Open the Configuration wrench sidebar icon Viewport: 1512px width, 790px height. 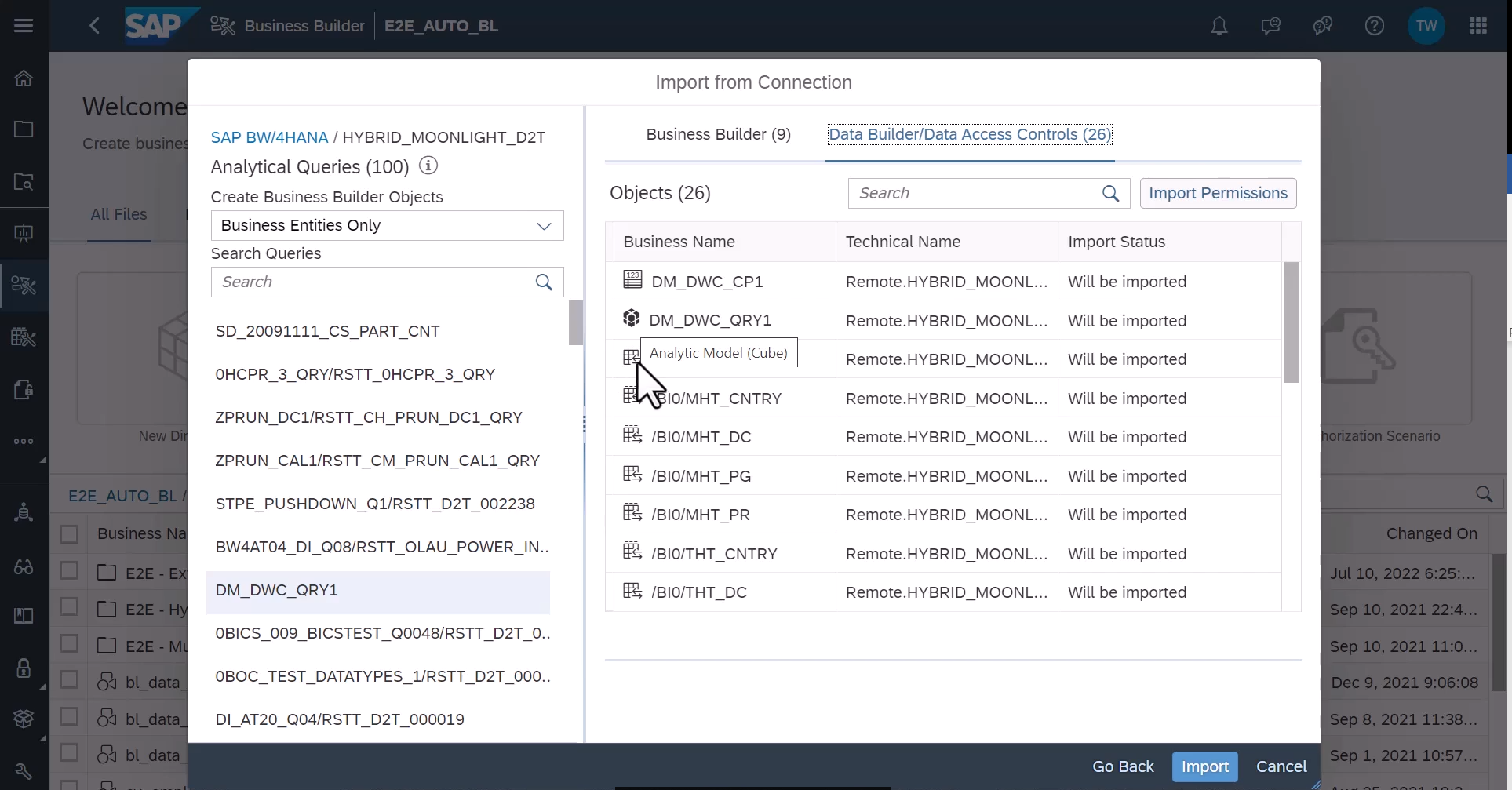[24, 772]
